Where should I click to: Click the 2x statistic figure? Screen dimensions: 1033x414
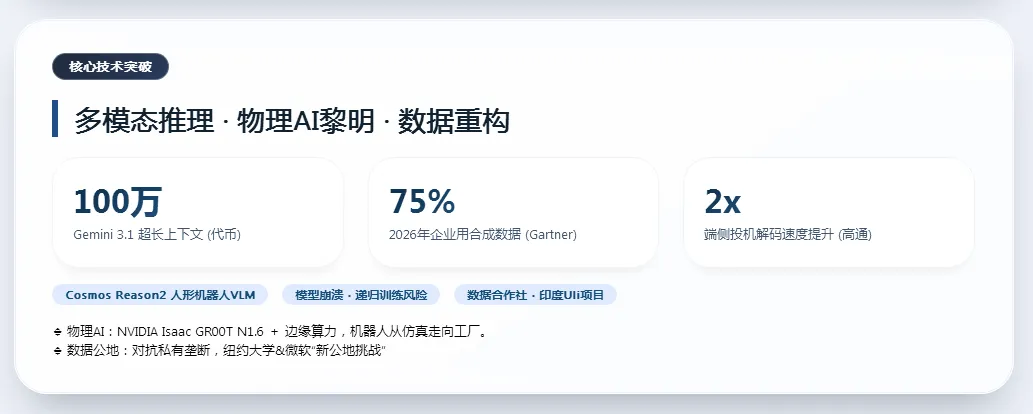(x=723, y=202)
